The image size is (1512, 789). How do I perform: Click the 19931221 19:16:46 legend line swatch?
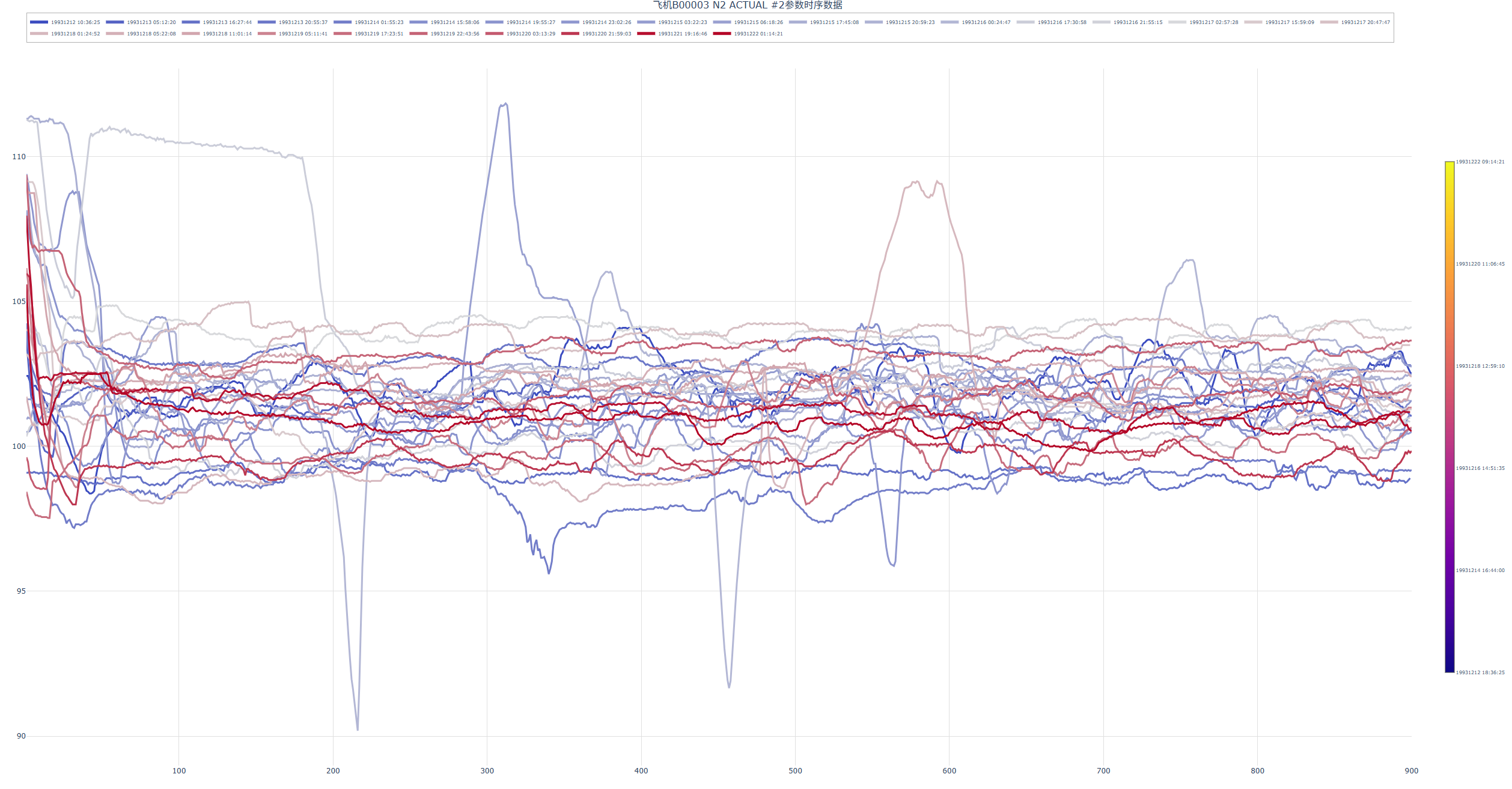[x=646, y=34]
